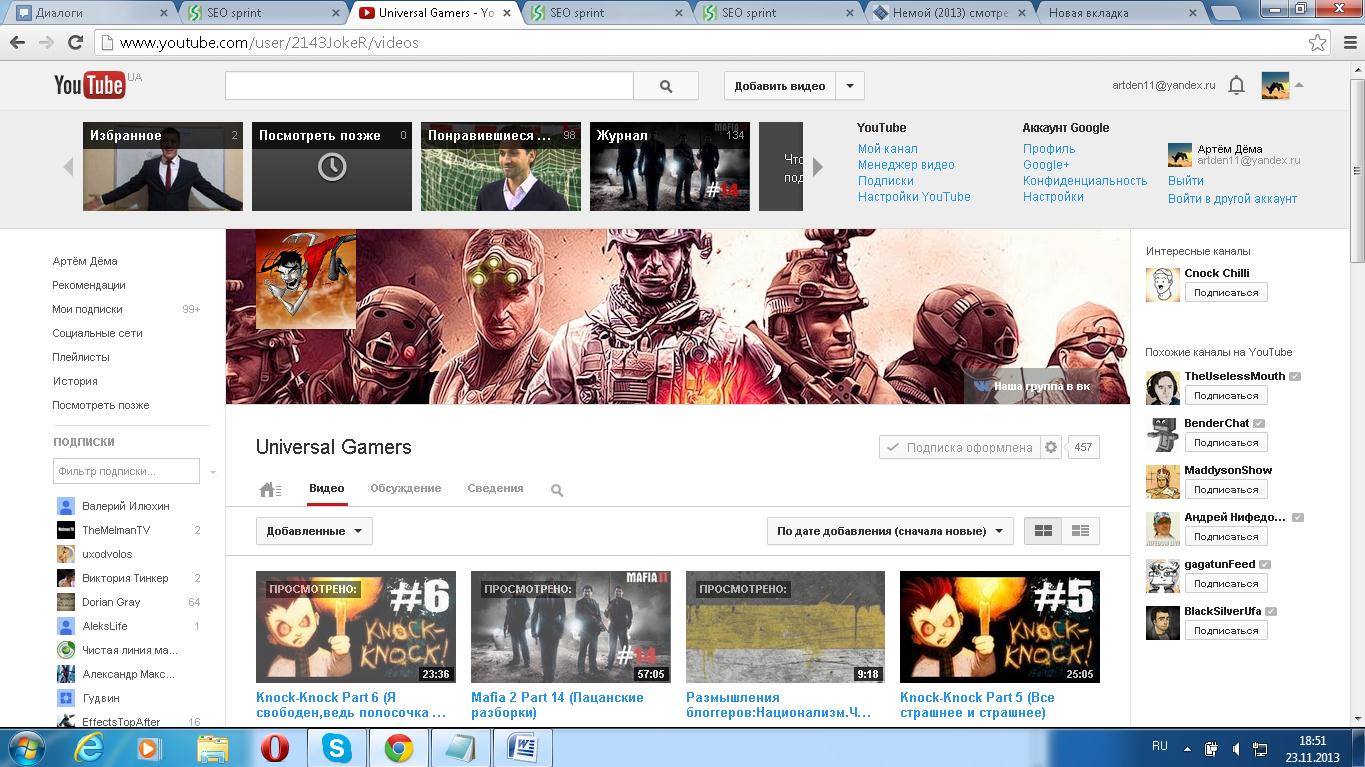
Task: Open Skype from the taskbar
Action: pos(336,748)
